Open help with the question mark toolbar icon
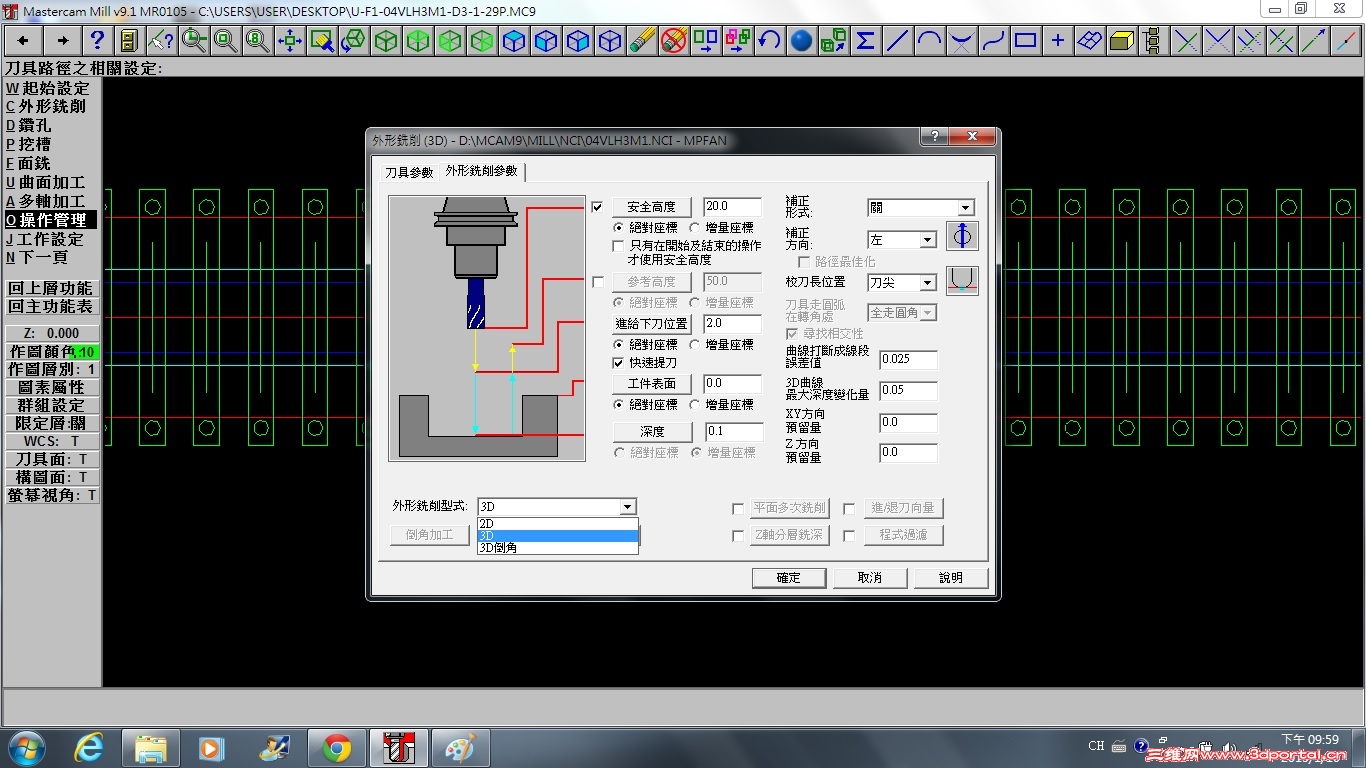 pyautogui.click(x=97, y=41)
